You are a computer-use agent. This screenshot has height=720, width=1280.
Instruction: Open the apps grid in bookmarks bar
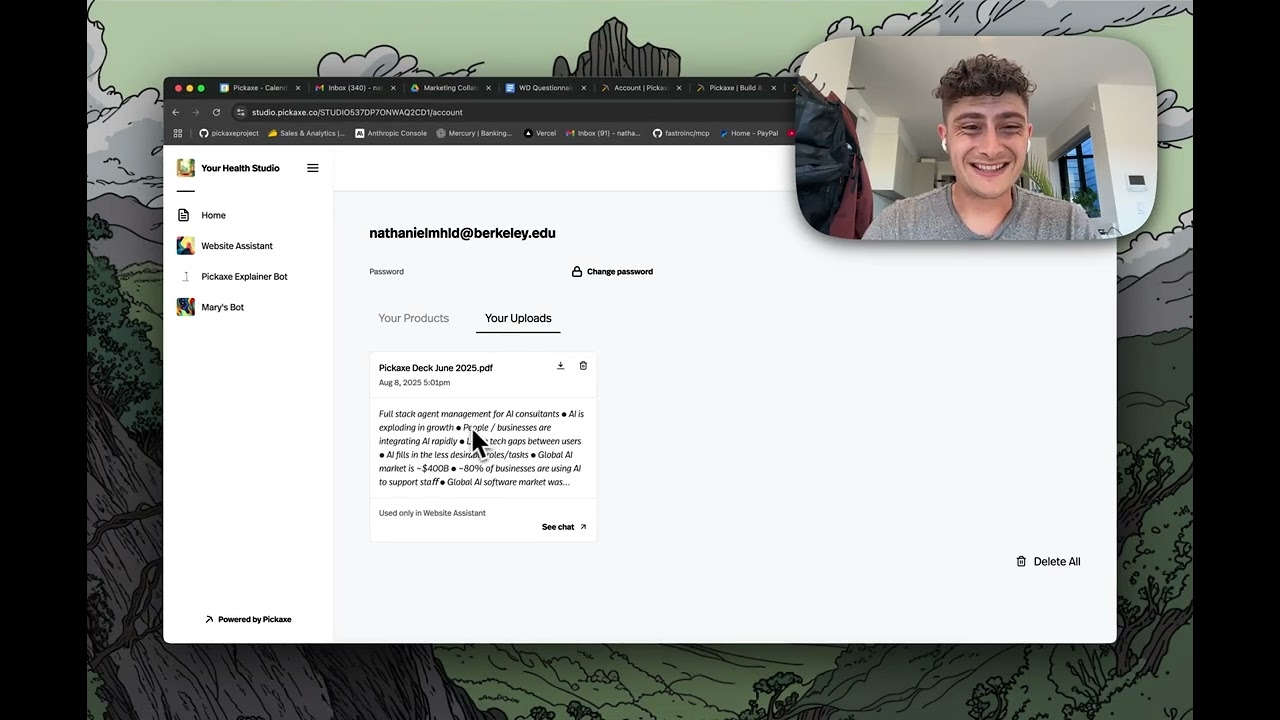[x=178, y=133]
